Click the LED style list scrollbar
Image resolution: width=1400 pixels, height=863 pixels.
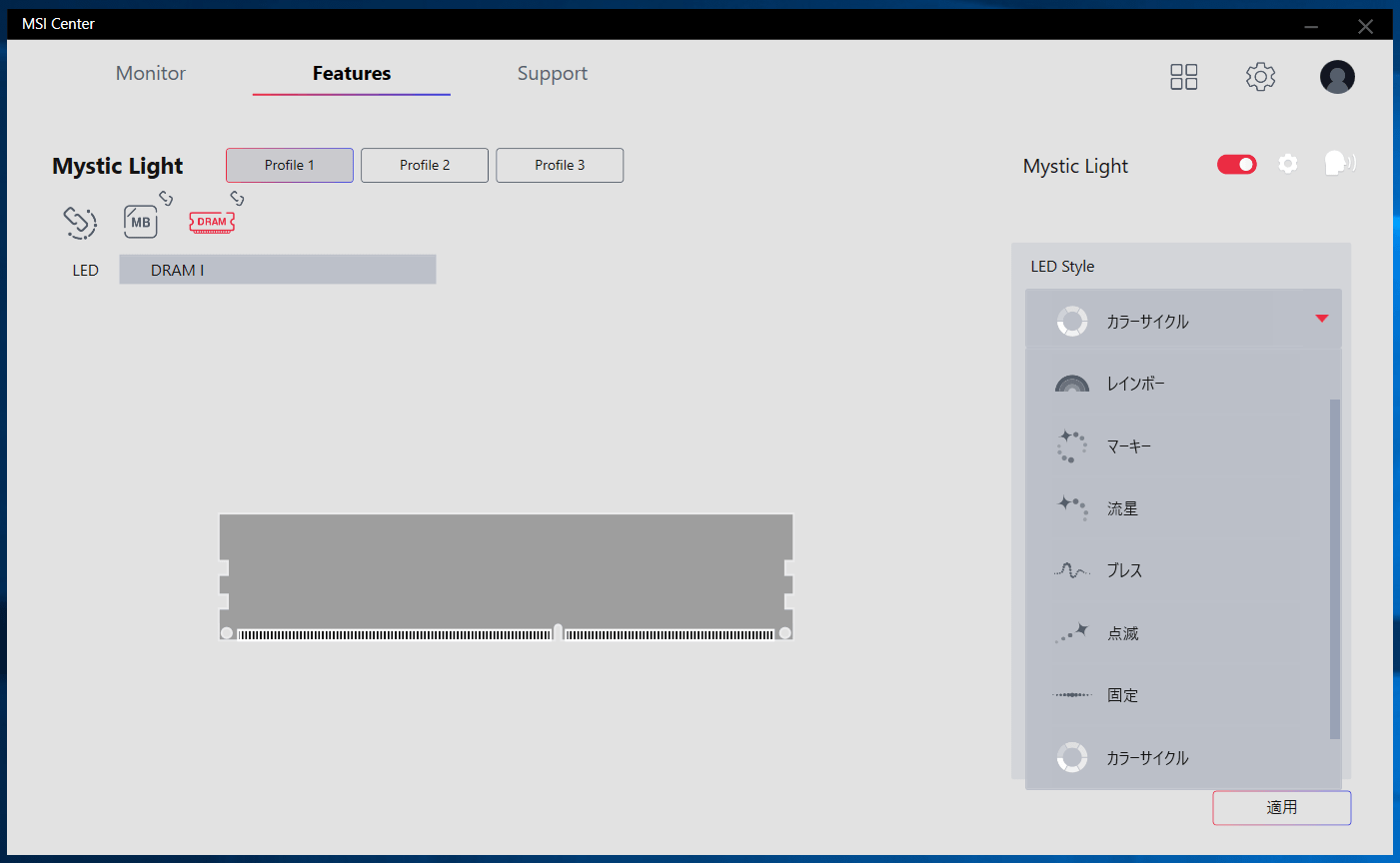tap(1335, 569)
